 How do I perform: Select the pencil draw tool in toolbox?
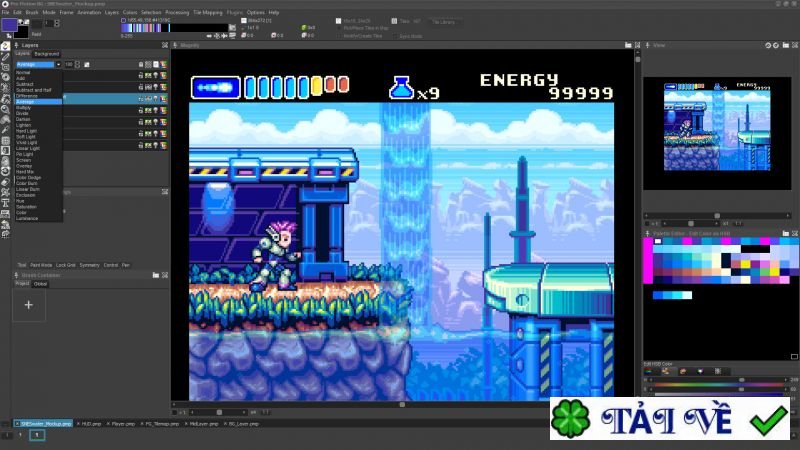6,57
